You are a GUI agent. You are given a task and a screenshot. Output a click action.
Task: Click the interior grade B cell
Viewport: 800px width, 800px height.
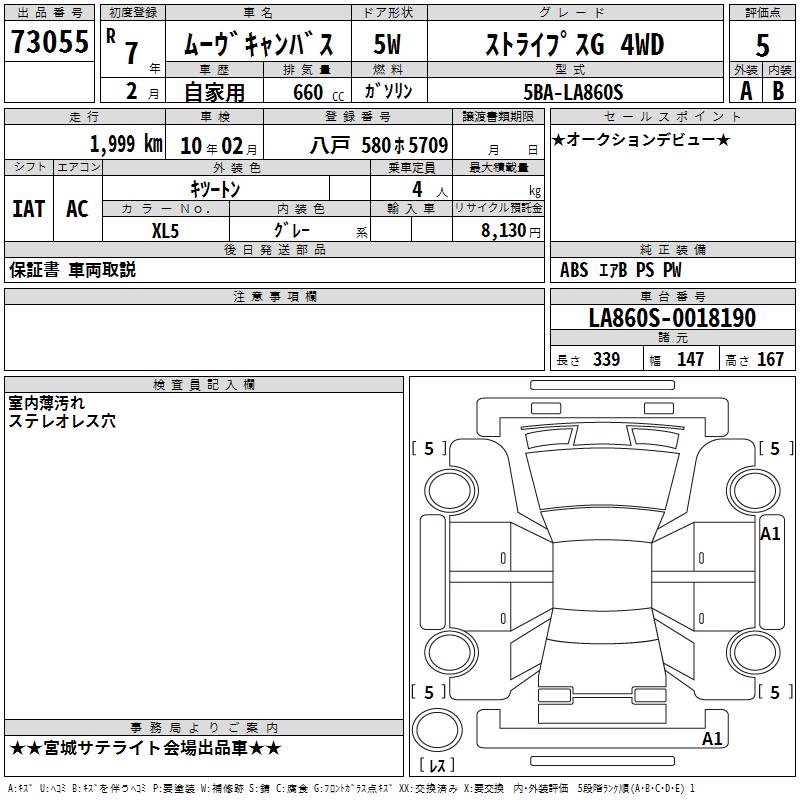pyautogui.click(x=778, y=91)
